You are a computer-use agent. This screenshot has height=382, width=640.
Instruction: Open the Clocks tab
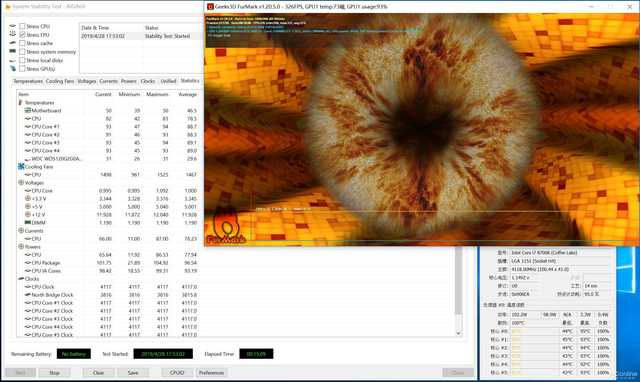pyautogui.click(x=148, y=81)
